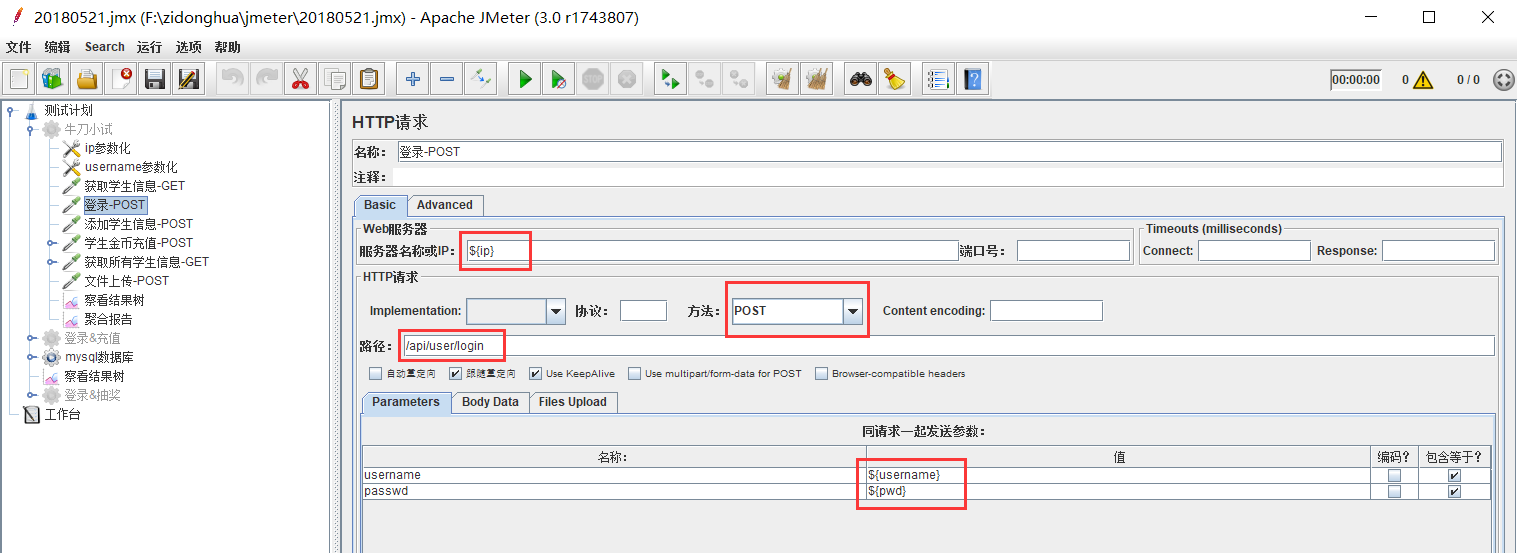
Task: Expand the 登录&抽奖 thread group
Action: 31,395
